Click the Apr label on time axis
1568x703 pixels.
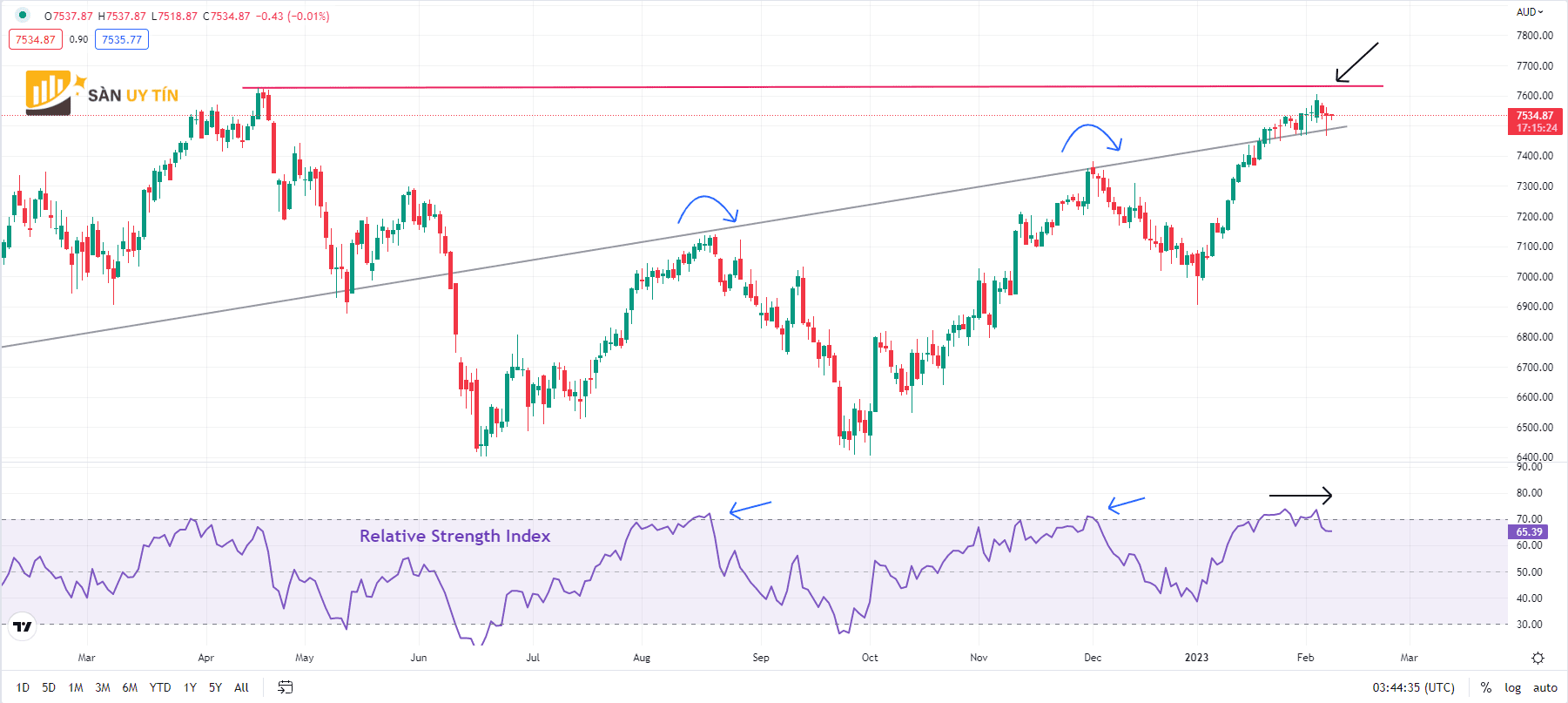tap(205, 658)
